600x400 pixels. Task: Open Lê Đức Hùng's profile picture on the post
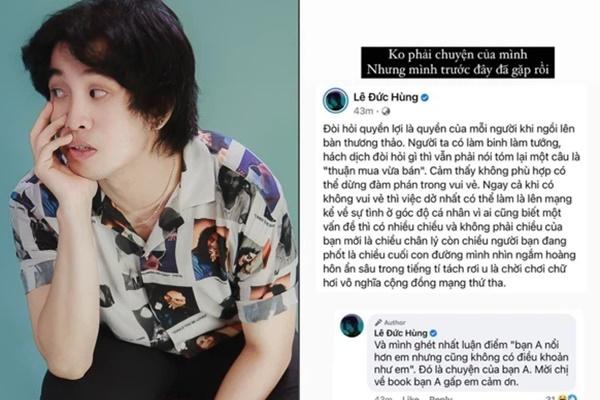(x=335, y=100)
